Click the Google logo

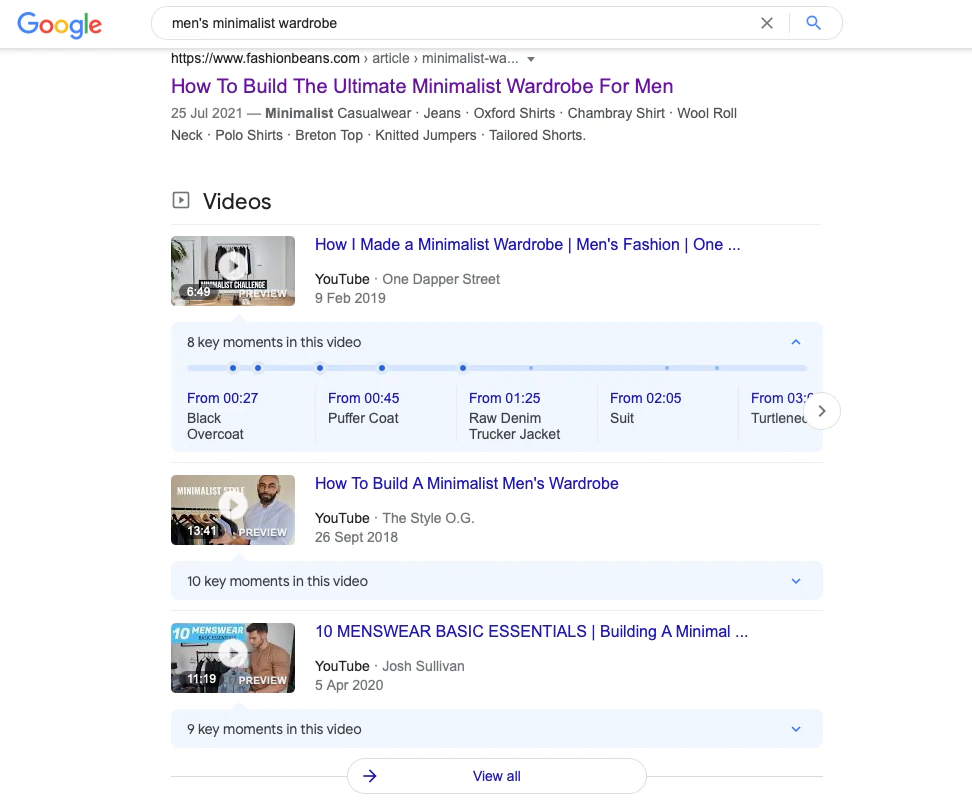(59, 26)
